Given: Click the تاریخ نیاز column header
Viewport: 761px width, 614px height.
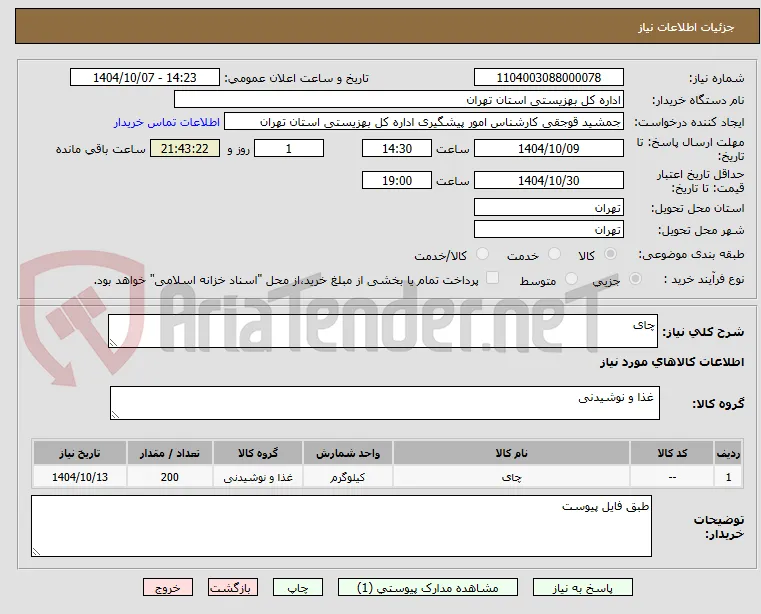Looking at the screenshot, I should click(x=80, y=453).
